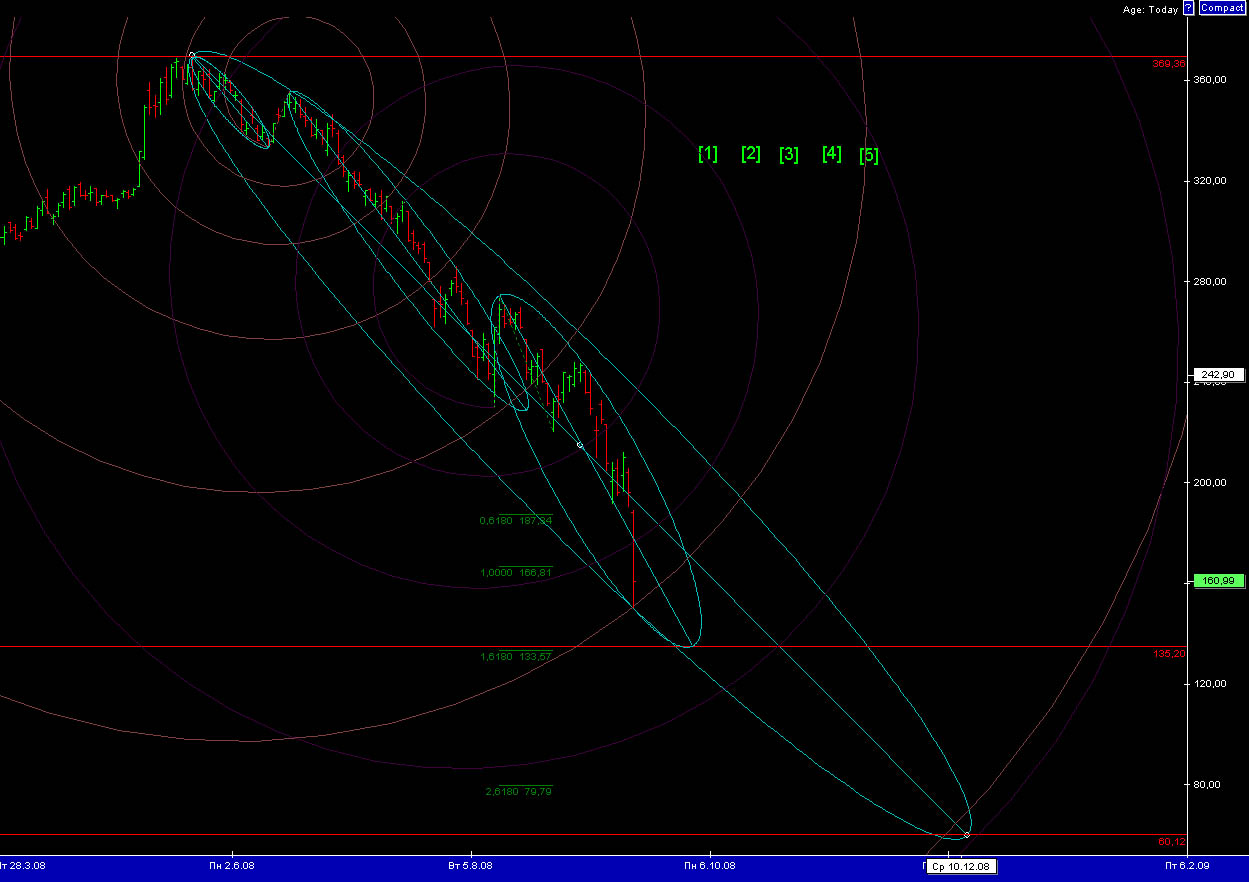Click the red 60,12 price level label

click(x=1172, y=841)
